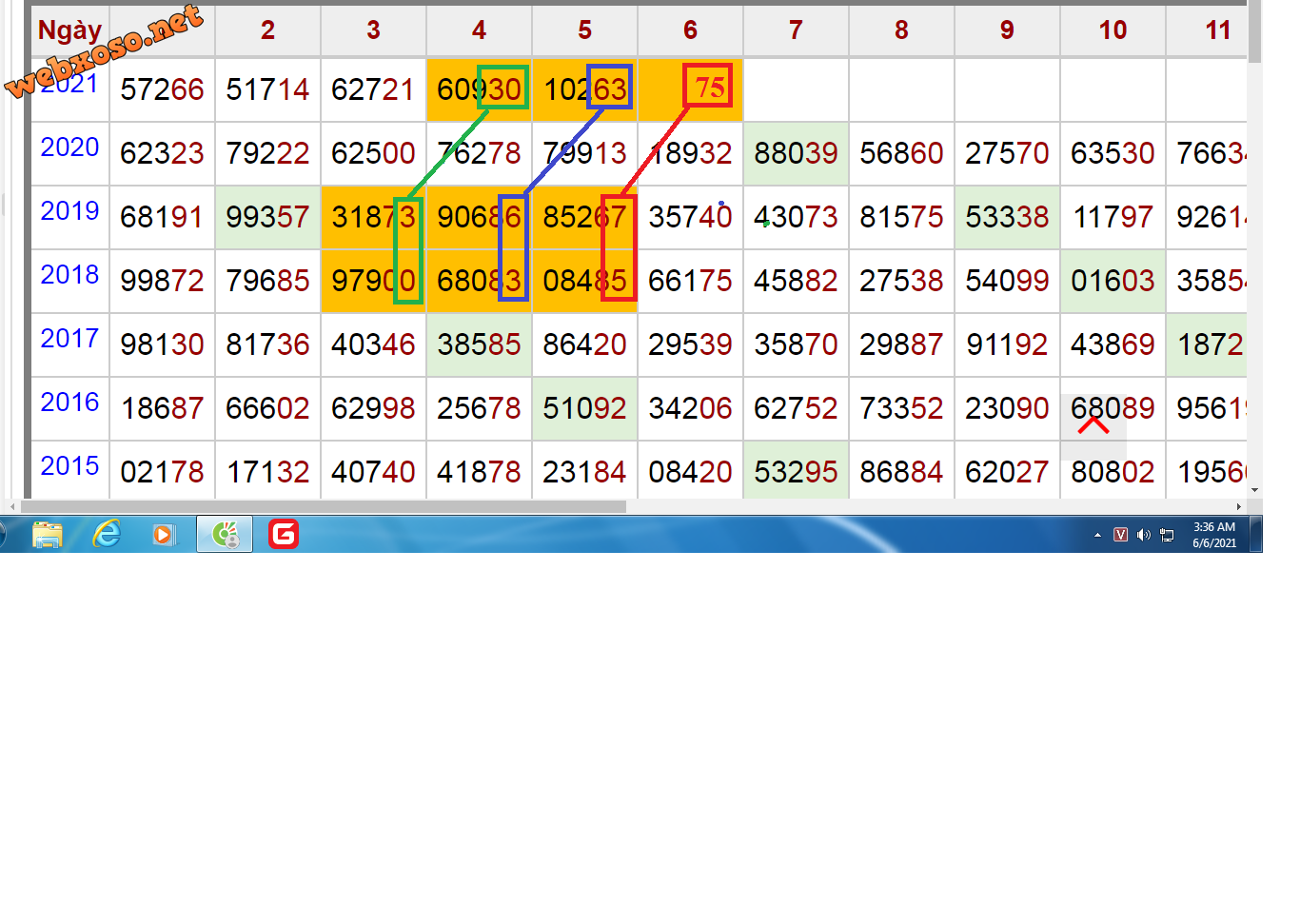Open the taskbar clock showing 3:36 AM

click(x=1214, y=535)
